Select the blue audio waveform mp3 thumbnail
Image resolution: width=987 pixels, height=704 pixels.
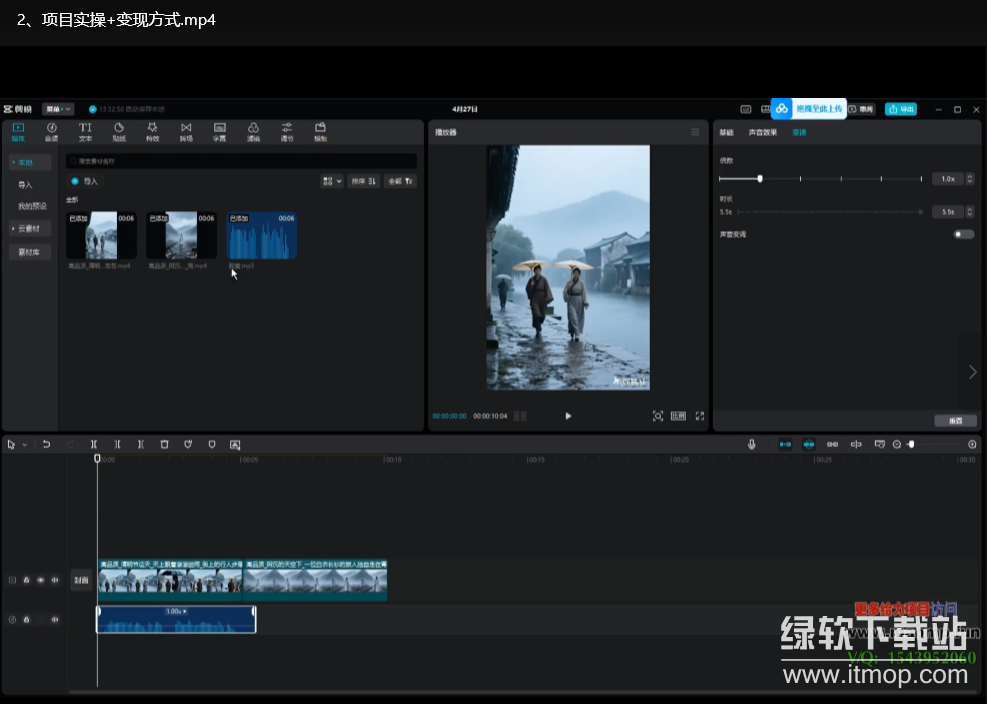pos(262,236)
